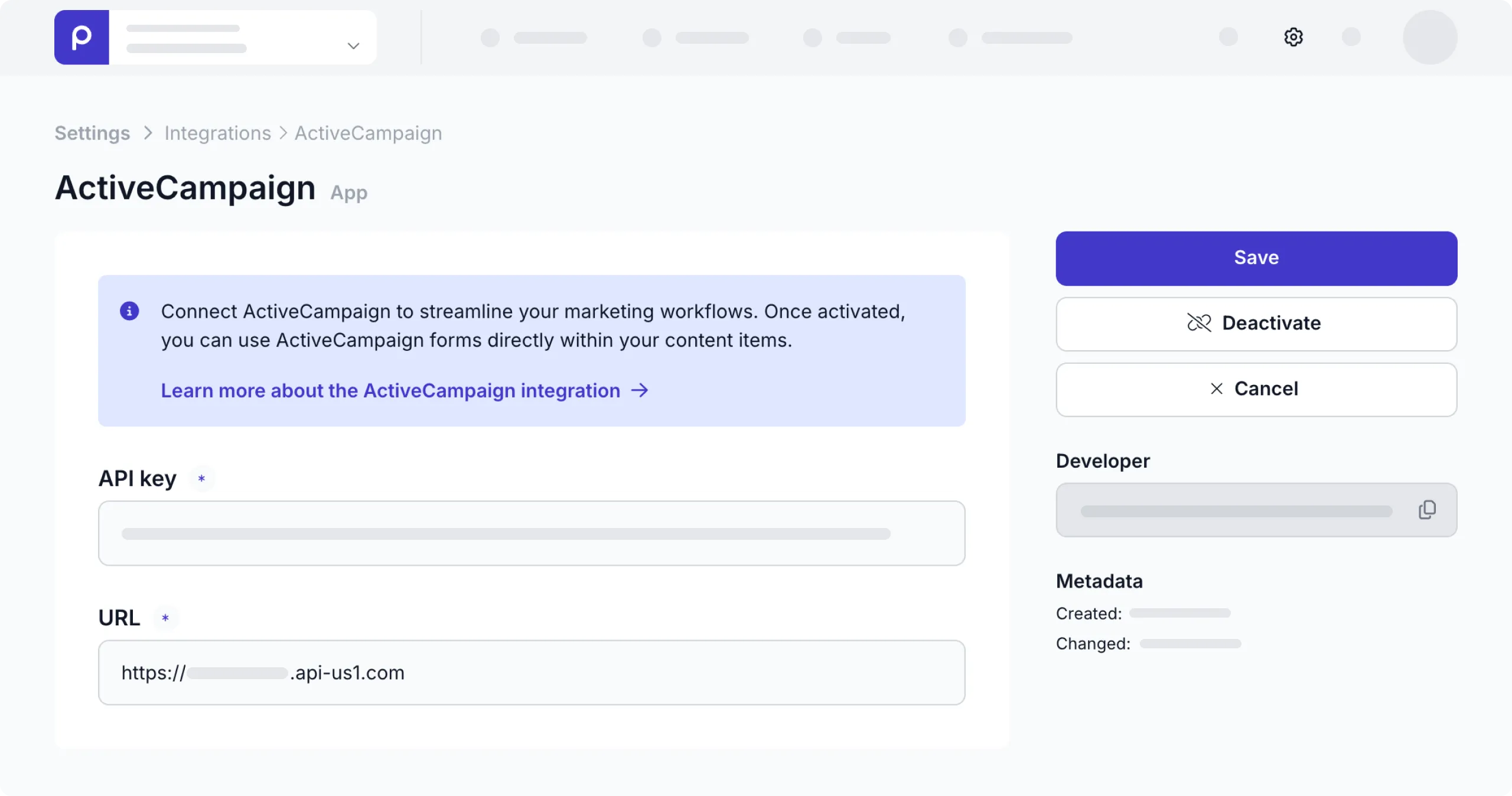Screen dimensions: 1512x796
Task: Click the URL field label
Action: click(x=119, y=618)
